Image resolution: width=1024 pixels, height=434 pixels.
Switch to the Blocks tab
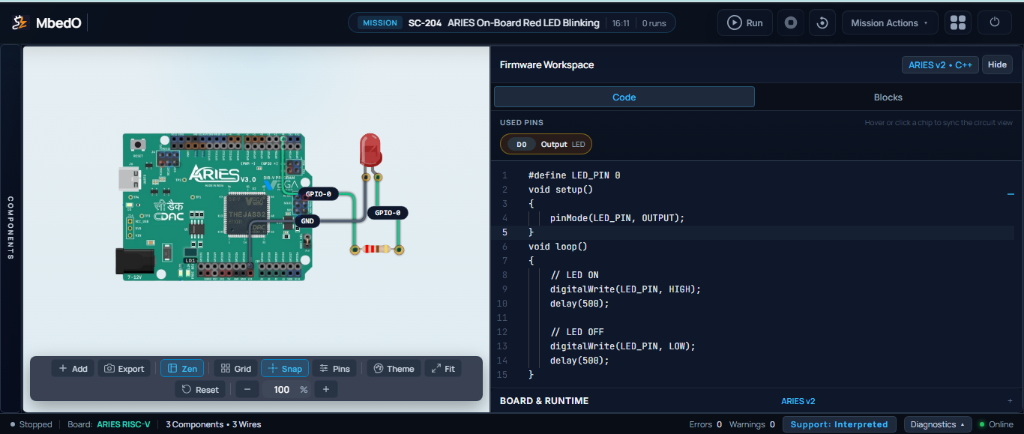pyautogui.click(x=888, y=97)
